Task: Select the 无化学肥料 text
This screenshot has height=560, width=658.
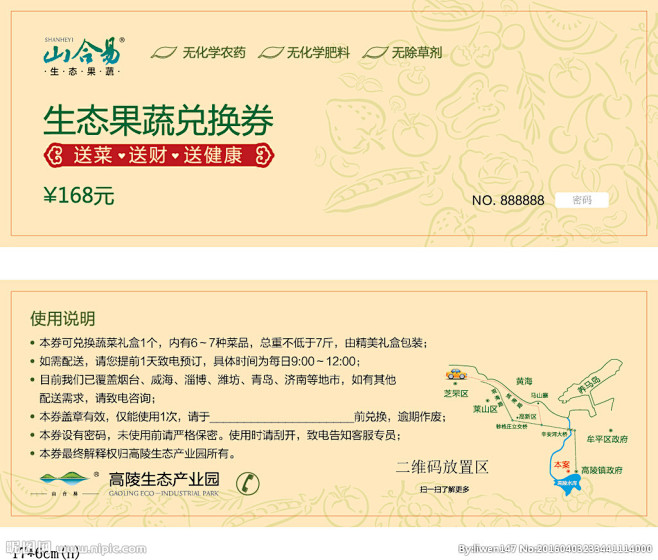Action: (x=318, y=53)
